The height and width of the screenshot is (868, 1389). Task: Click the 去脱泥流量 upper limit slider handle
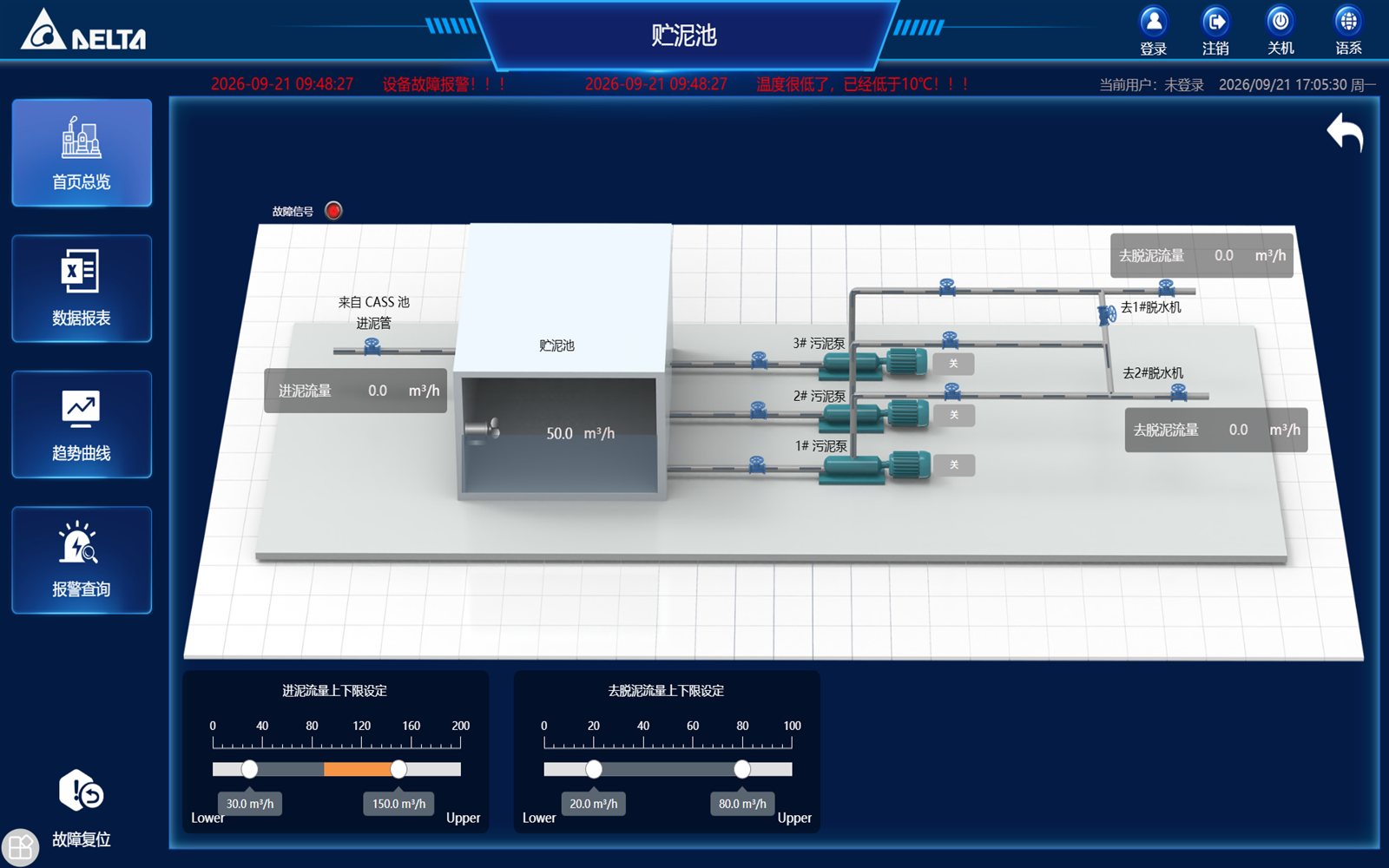pyautogui.click(x=742, y=769)
